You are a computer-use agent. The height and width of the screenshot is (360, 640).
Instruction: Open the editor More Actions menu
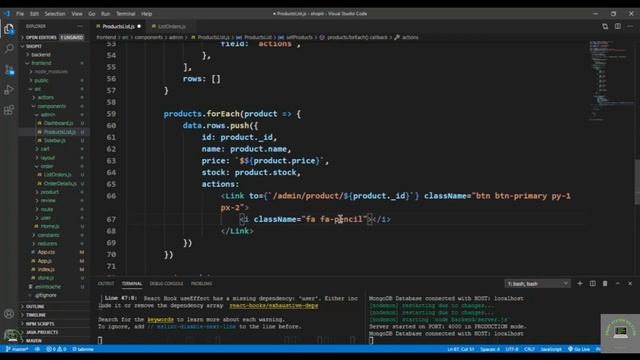tap(630, 27)
